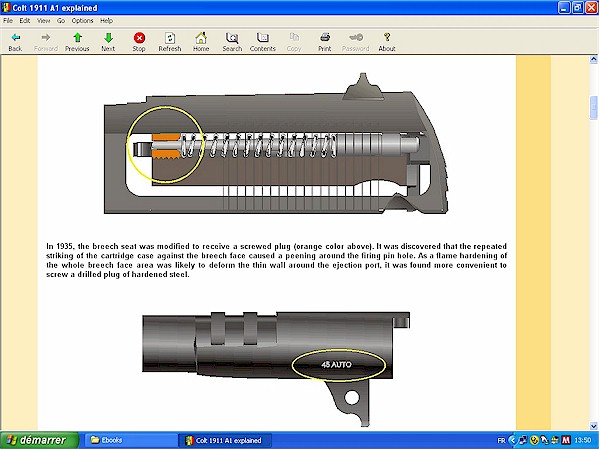Click the scrollbar up arrow

[593, 59]
